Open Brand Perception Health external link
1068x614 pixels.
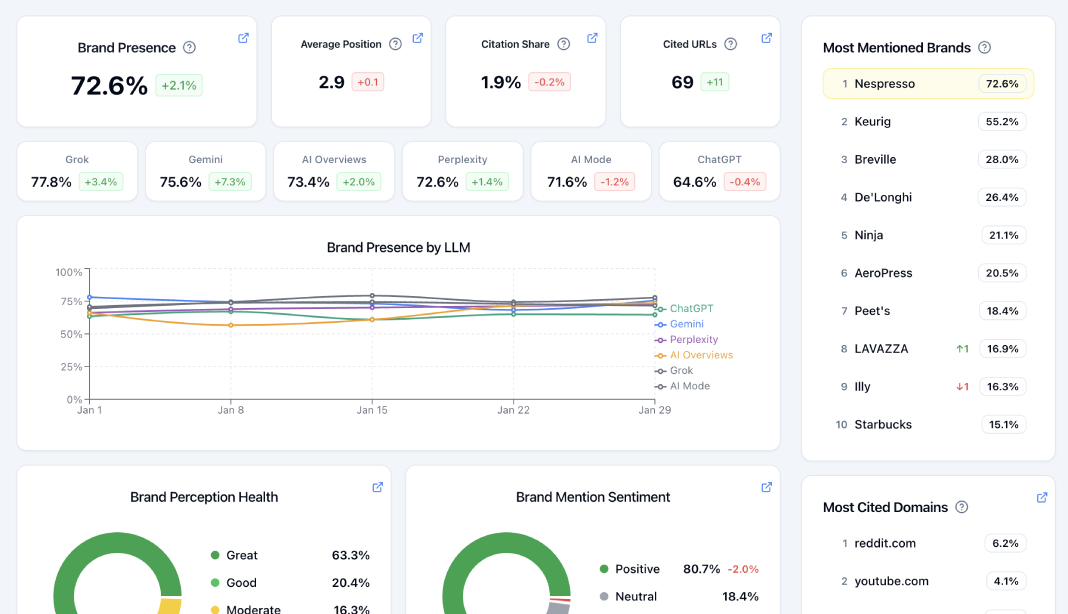coord(377,487)
